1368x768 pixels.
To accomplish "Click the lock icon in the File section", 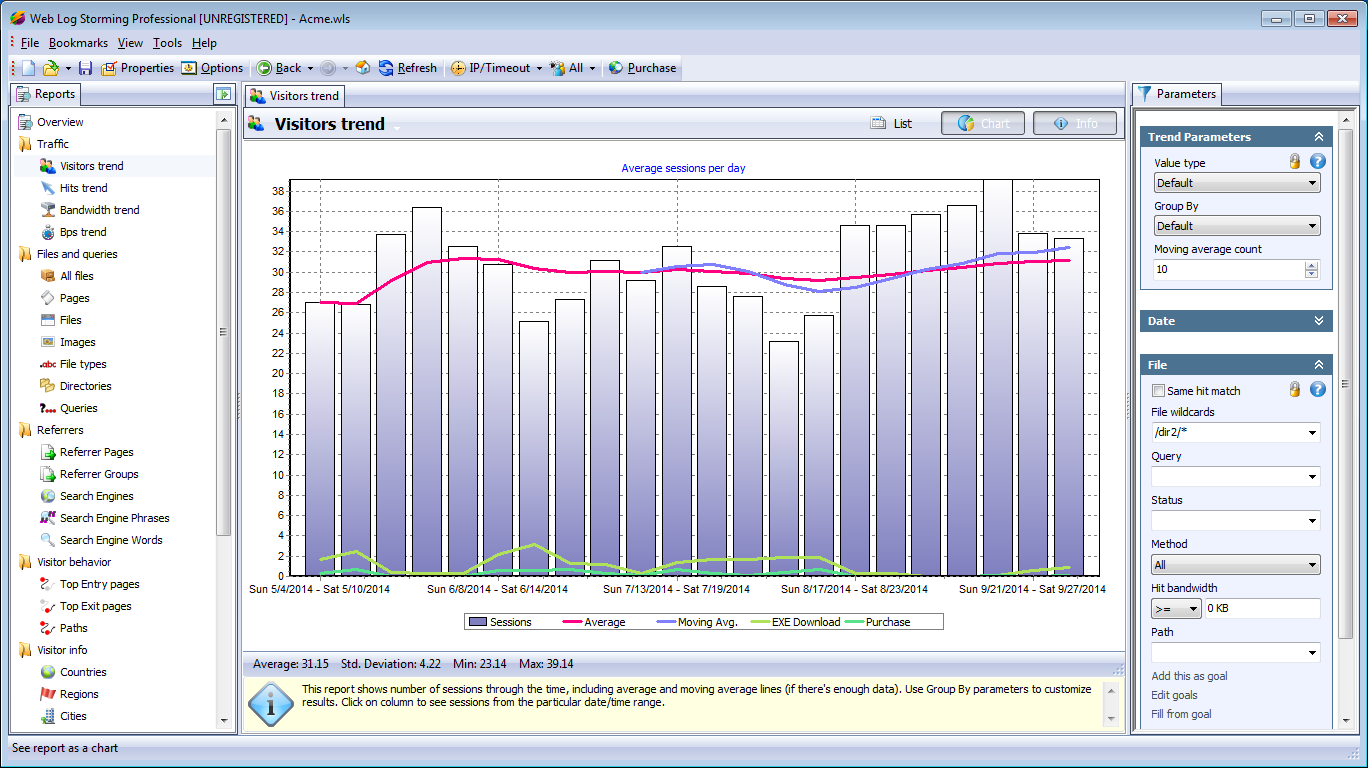I will tap(1295, 389).
